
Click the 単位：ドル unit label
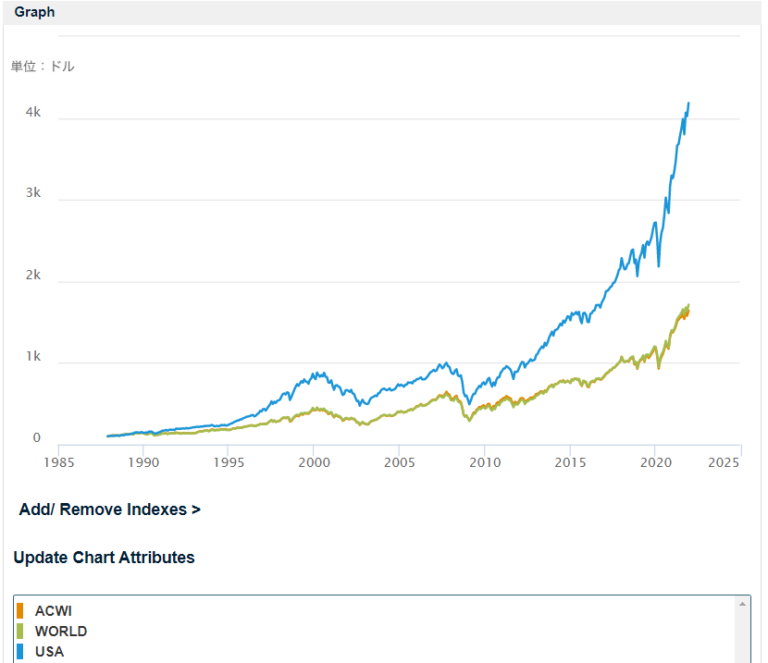tap(43, 67)
